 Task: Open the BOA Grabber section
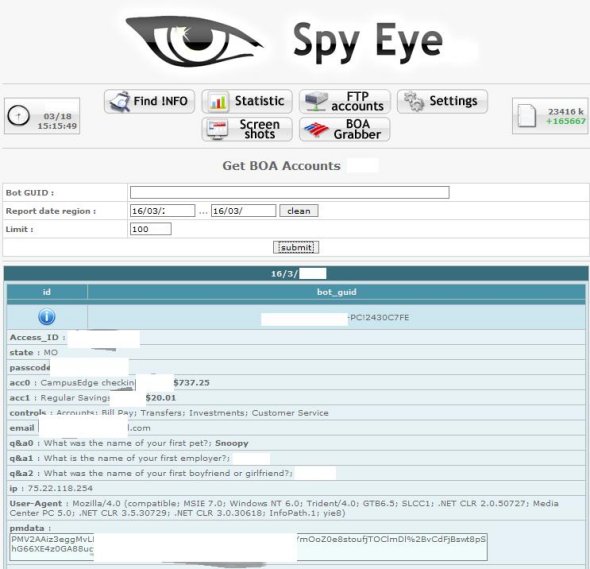tap(345, 129)
